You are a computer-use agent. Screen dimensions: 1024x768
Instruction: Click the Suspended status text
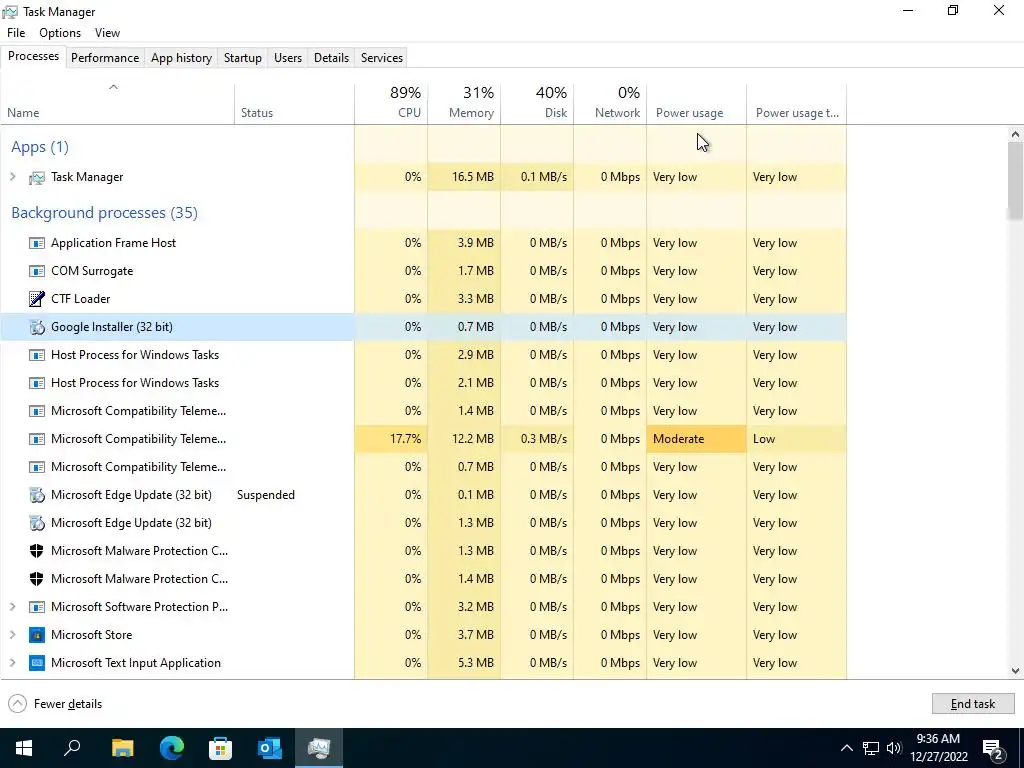[x=266, y=495]
